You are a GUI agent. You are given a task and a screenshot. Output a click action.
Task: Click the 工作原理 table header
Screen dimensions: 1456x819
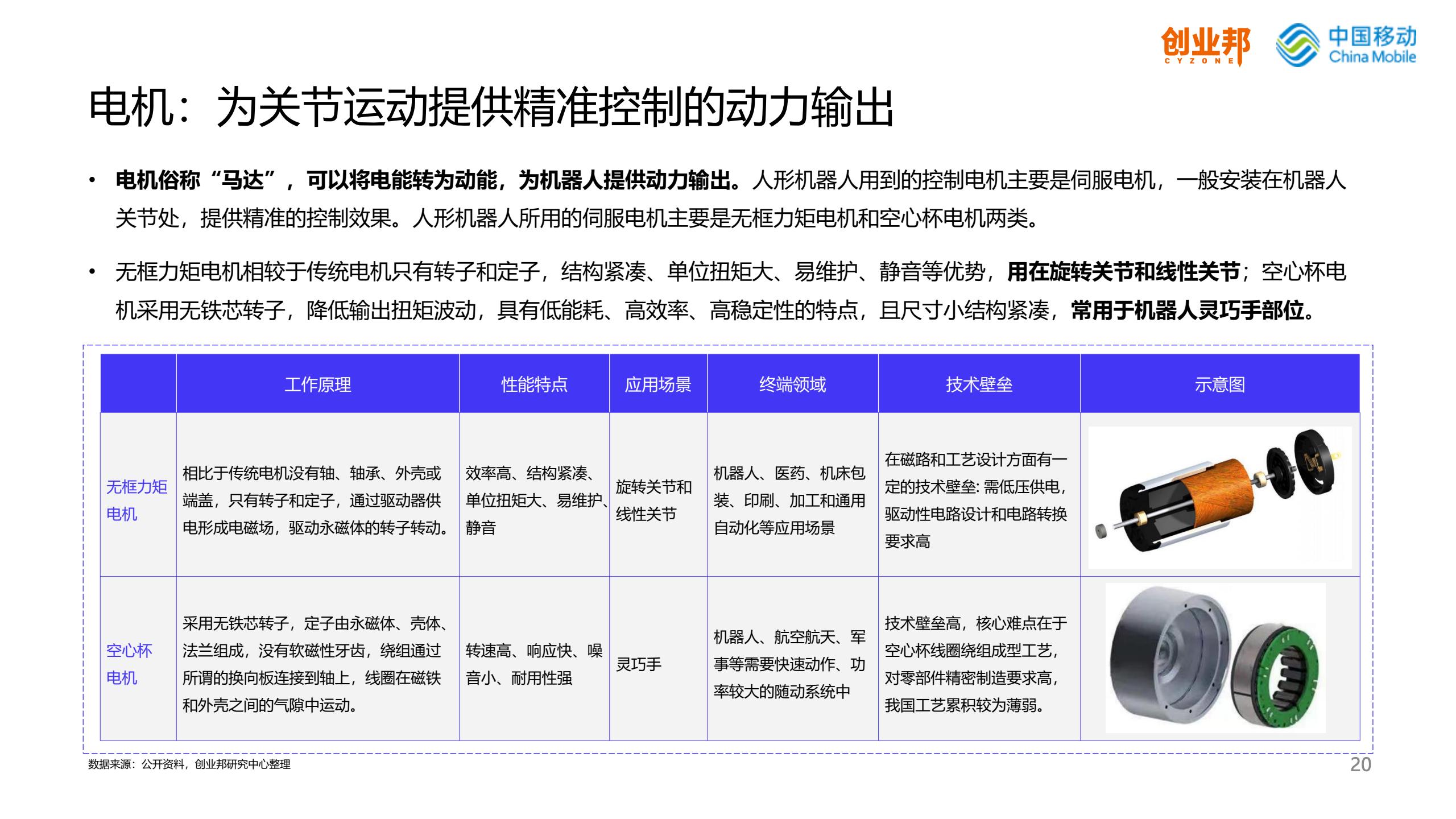[317, 384]
